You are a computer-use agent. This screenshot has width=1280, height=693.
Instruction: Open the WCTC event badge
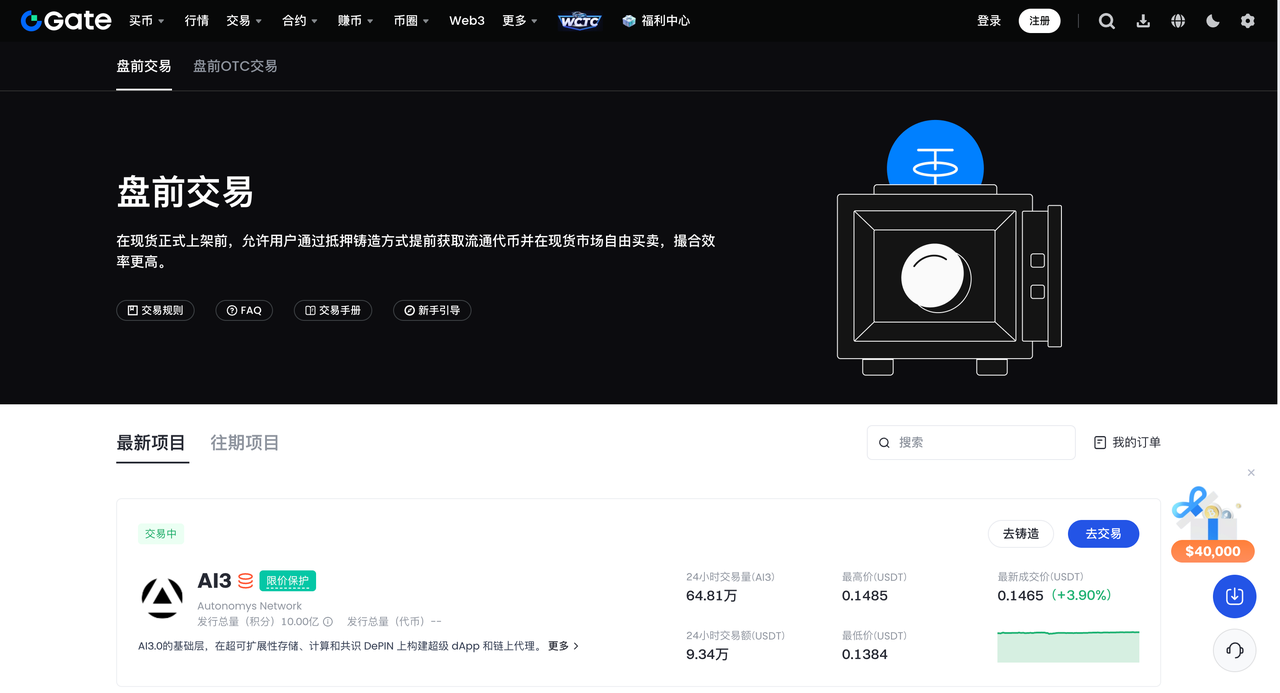tap(579, 21)
